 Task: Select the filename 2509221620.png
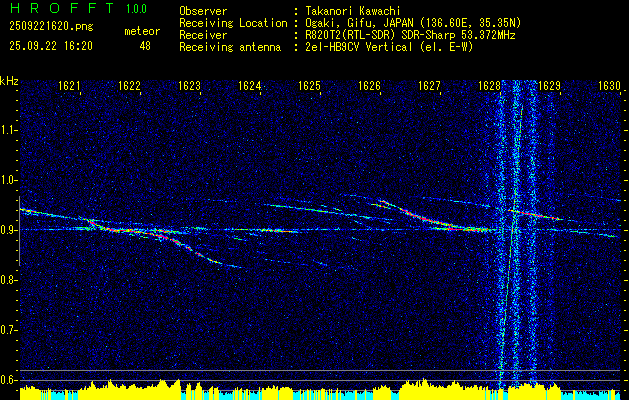[51, 27]
